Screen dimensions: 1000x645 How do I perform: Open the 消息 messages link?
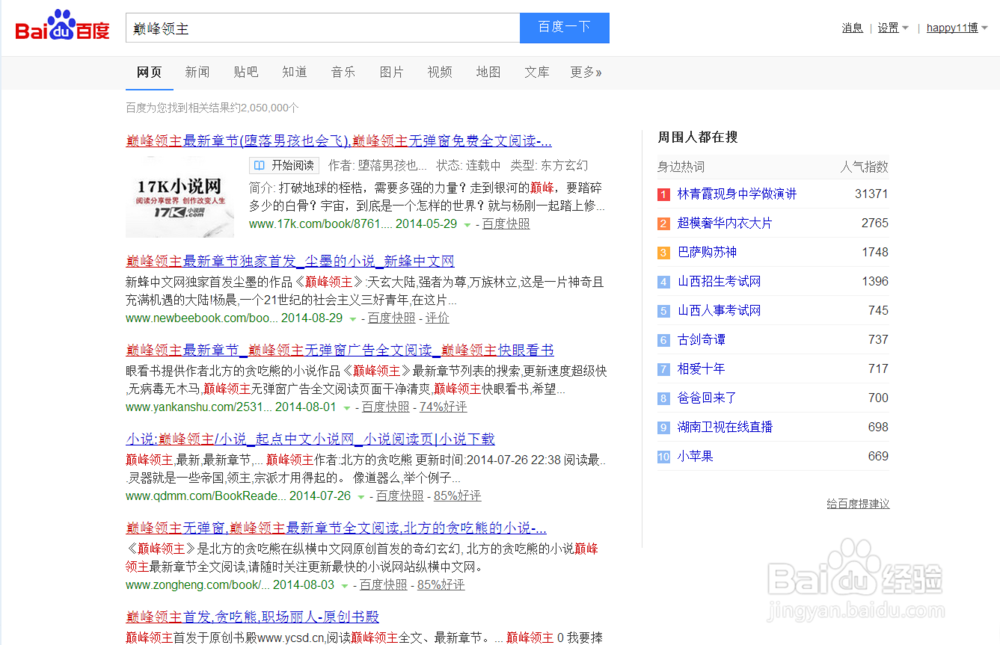point(852,27)
